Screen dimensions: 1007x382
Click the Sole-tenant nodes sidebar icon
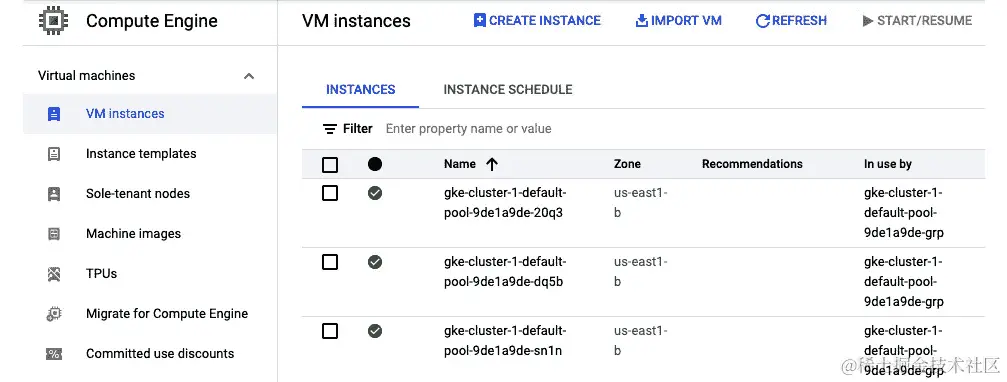[54, 194]
